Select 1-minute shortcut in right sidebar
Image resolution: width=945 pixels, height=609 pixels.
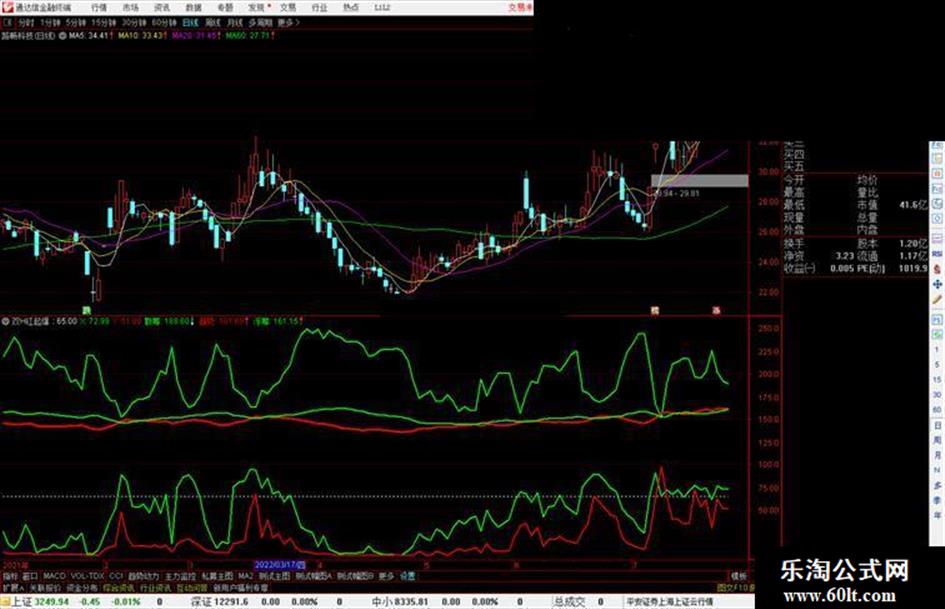click(937, 350)
